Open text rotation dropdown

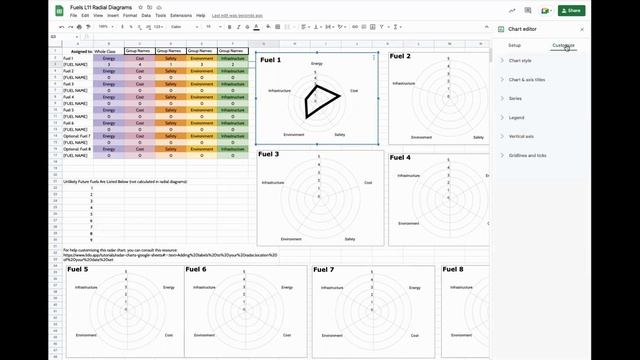(342, 27)
